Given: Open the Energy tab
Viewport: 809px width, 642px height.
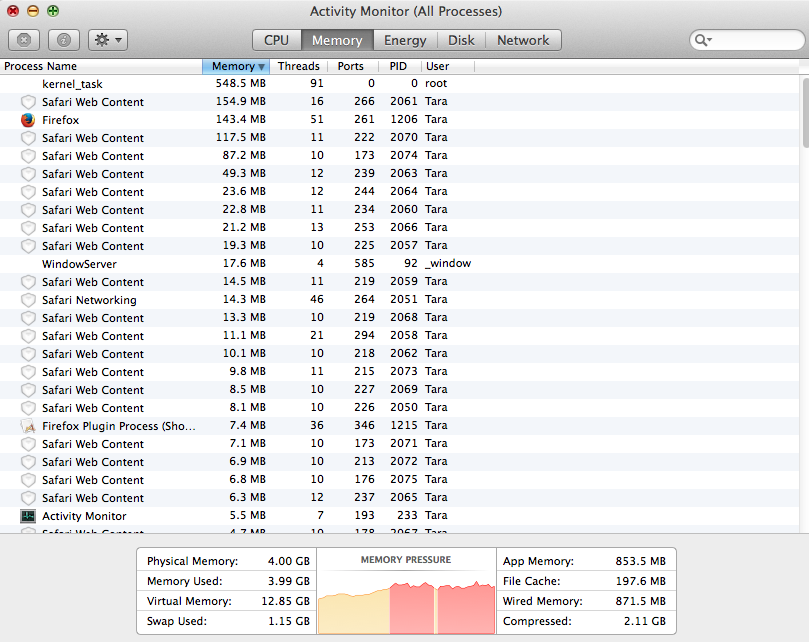Looking at the screenshot, I should [405, 40].
